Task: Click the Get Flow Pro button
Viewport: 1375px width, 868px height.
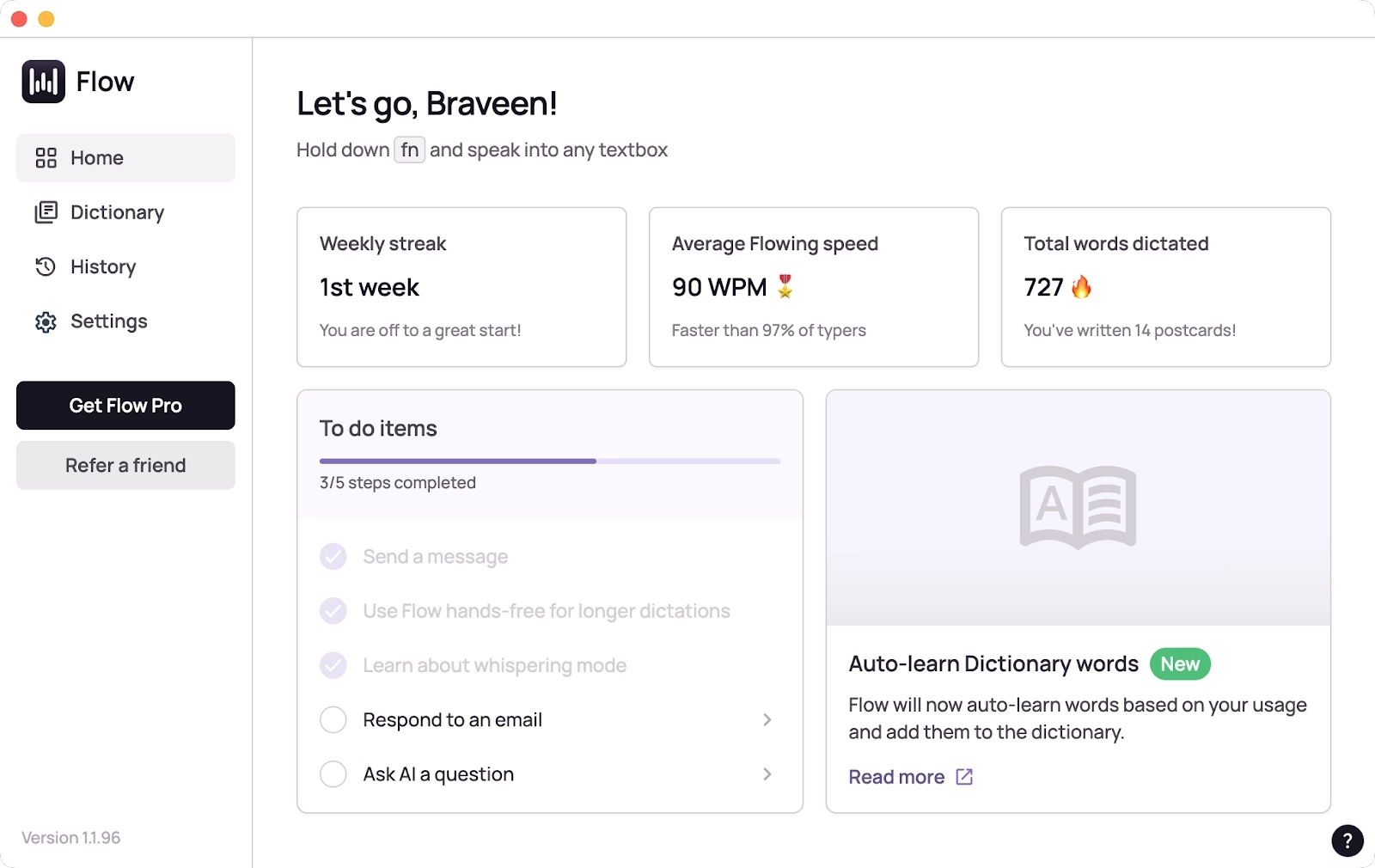Action: tap(125, 405)
